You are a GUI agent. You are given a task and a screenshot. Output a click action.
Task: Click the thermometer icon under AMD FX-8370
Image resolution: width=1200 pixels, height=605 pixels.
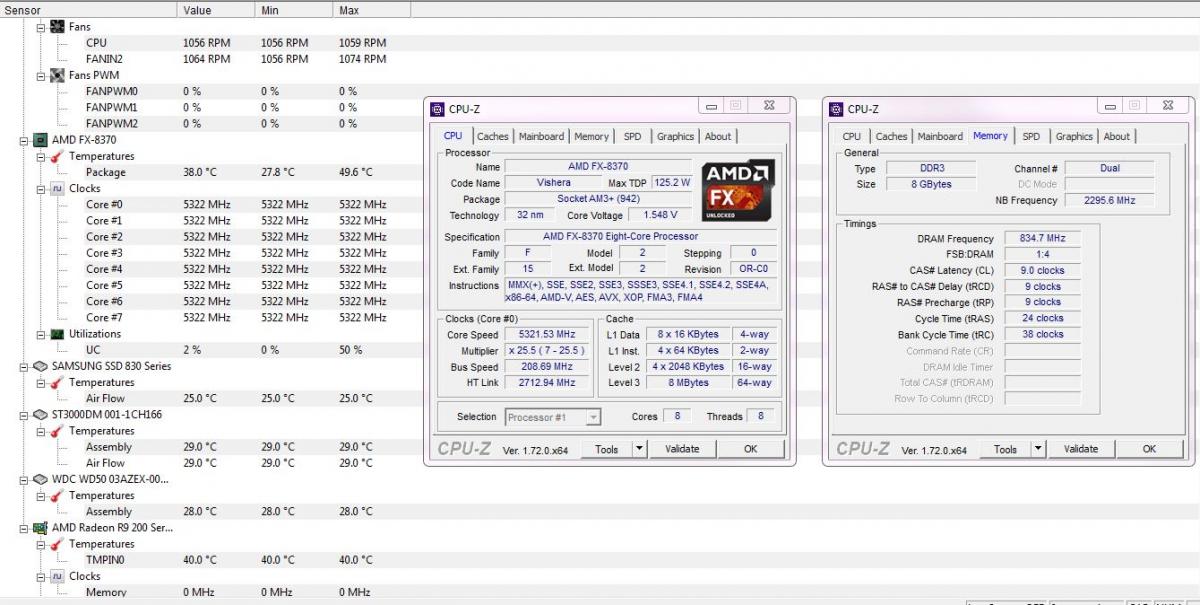[57, 156]
